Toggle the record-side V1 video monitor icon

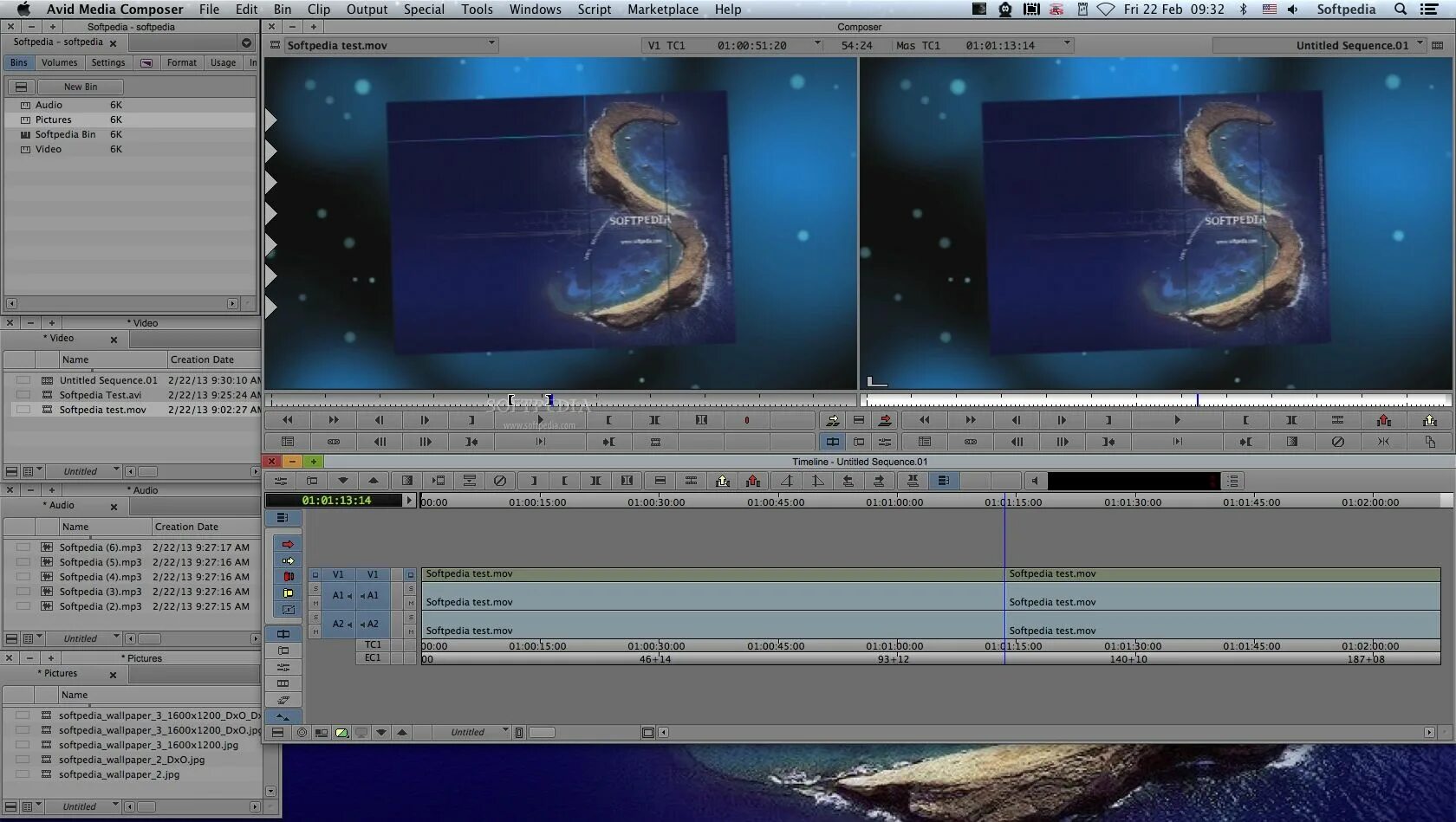click(x=411, y=574)
